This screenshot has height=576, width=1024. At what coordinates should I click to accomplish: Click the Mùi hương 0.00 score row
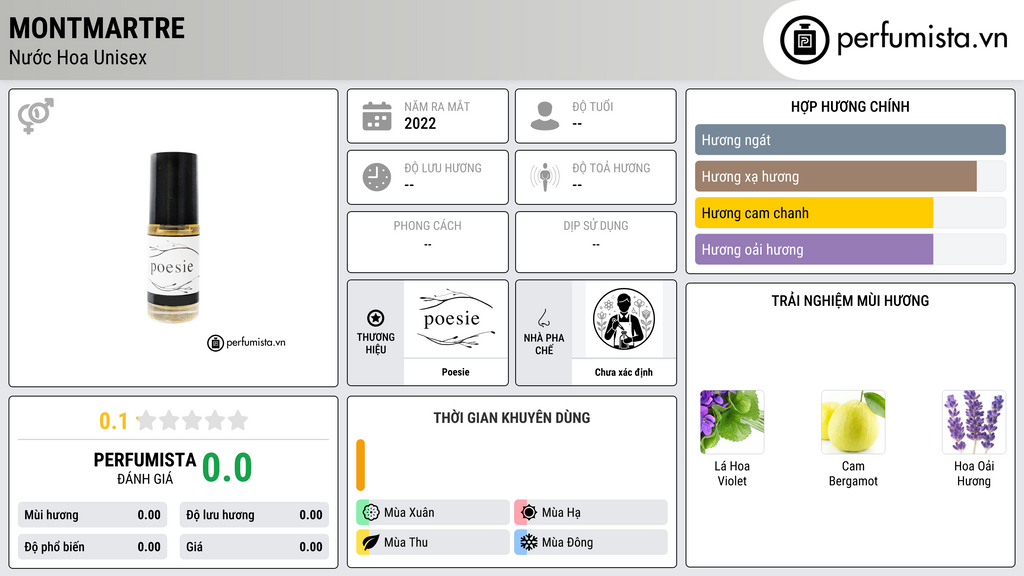tap(92, 515)
